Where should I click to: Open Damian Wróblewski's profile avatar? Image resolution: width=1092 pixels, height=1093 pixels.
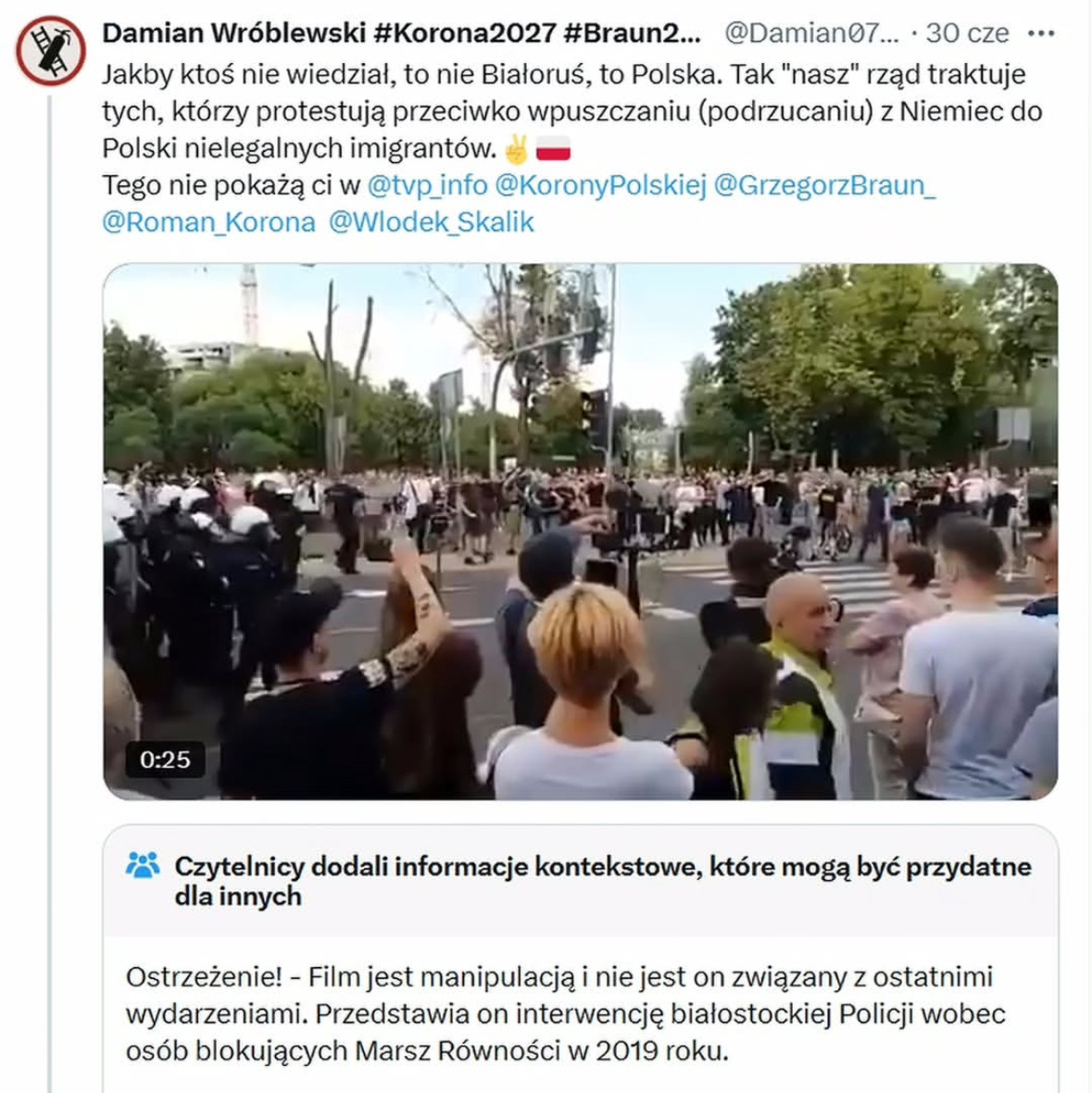50,50
